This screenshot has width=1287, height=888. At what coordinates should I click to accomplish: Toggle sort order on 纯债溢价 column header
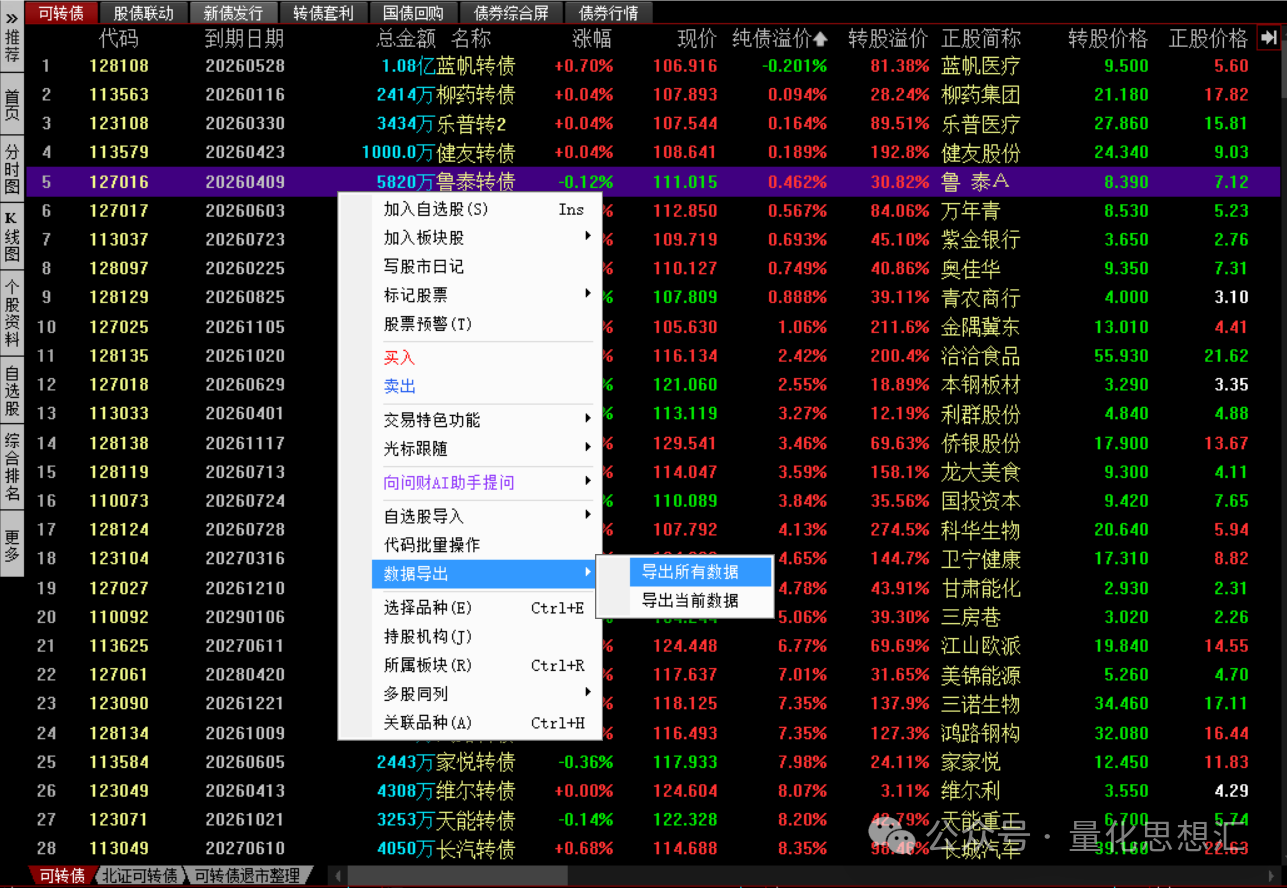(779, 39)
